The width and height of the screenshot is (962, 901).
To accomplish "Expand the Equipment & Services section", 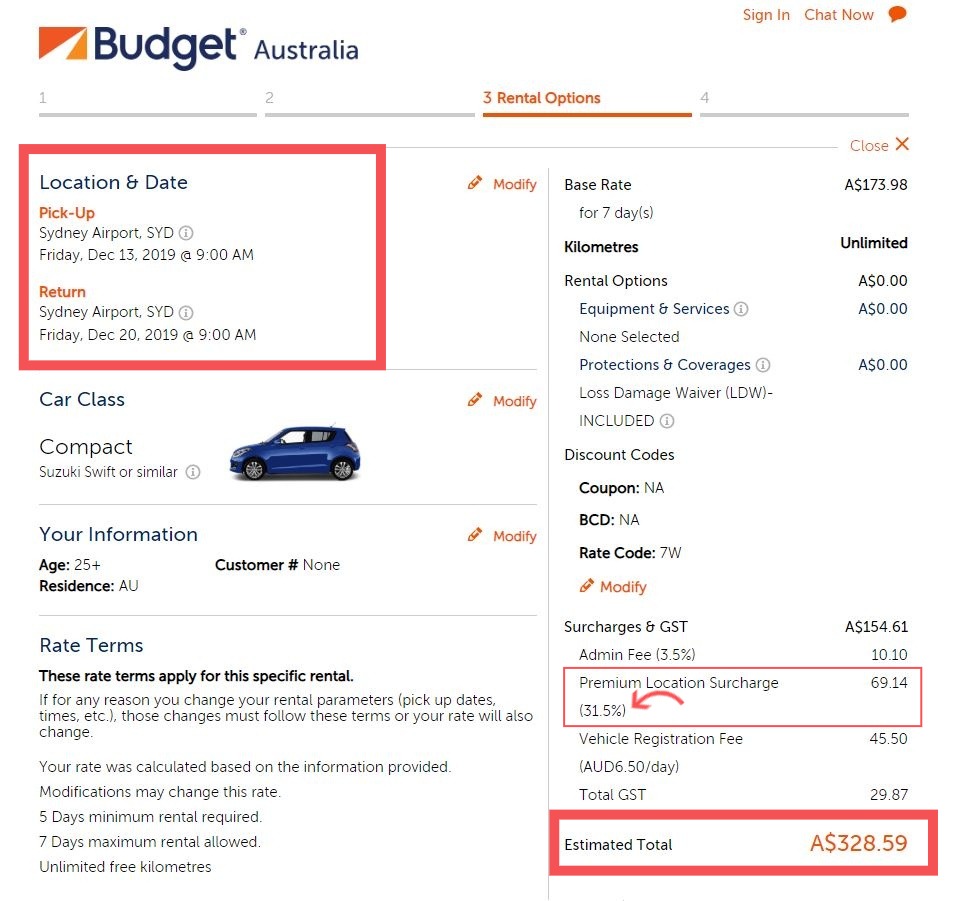I will tap(654, 309).
